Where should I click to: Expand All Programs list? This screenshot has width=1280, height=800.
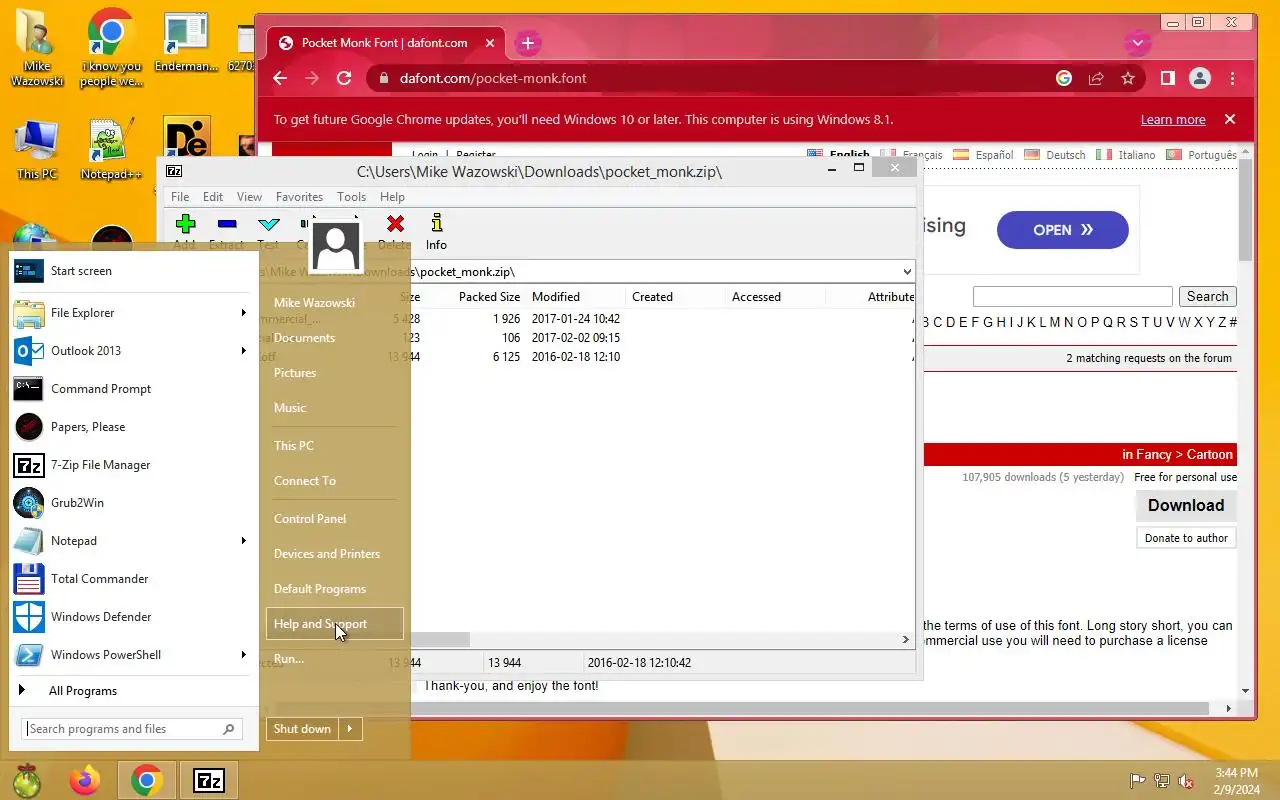point(133,691)
